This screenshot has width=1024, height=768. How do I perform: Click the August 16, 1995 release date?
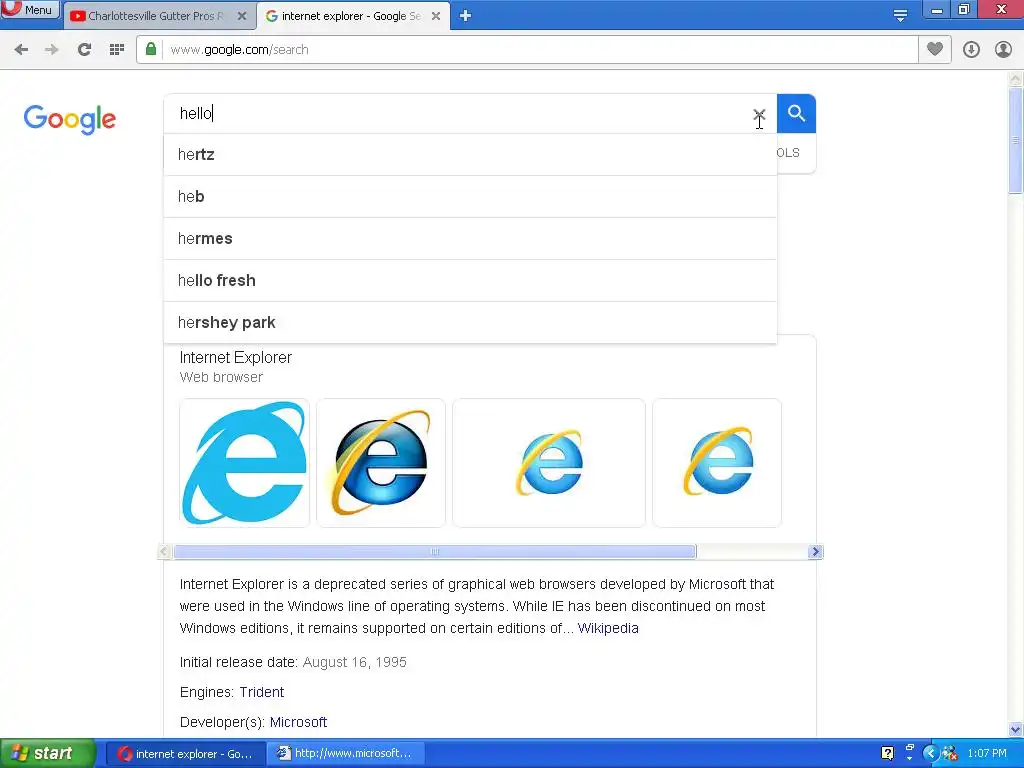pyautogui.click(x=355, y=662)
